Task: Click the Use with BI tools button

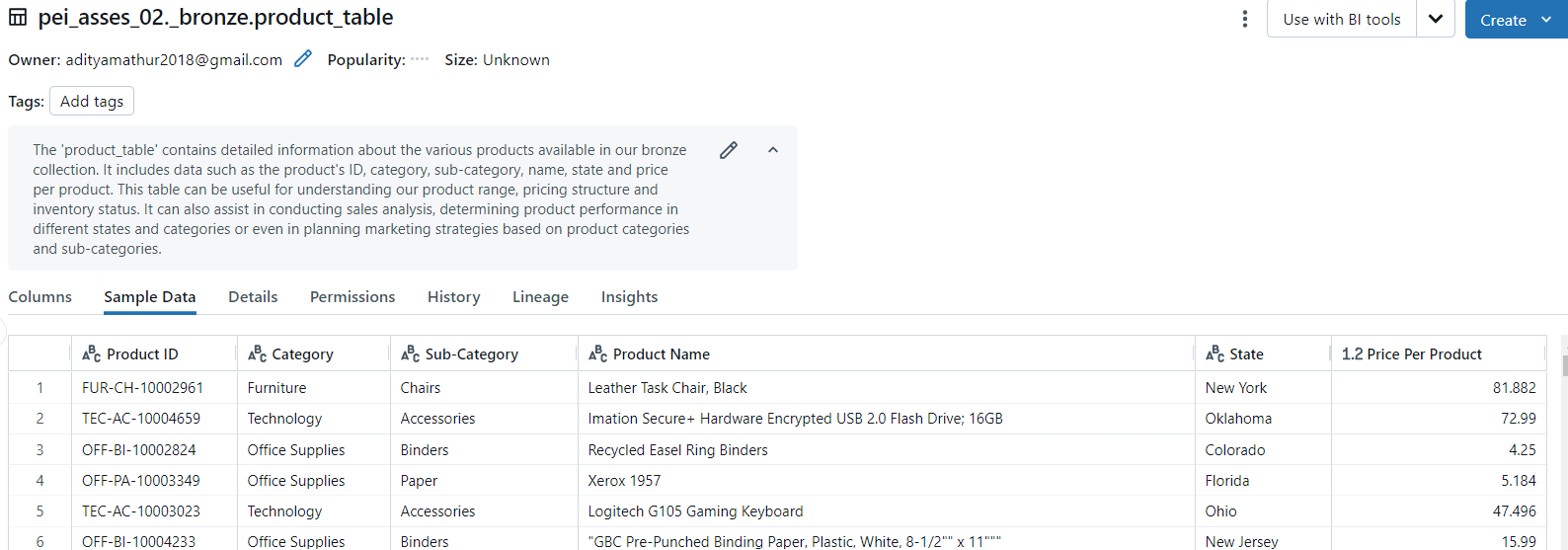Action: coord(1342,19)
